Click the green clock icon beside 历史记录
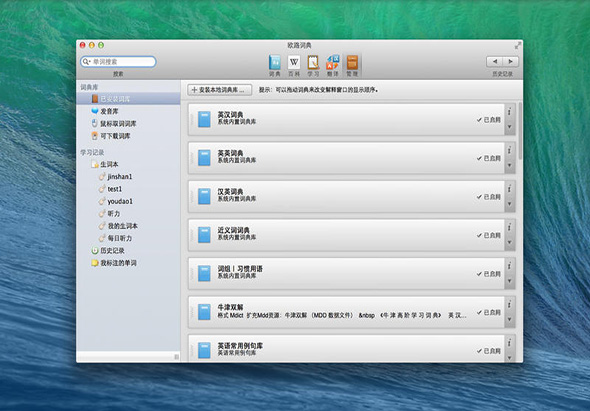The height and width of the screenshot is (411, 590). (95, 251)
